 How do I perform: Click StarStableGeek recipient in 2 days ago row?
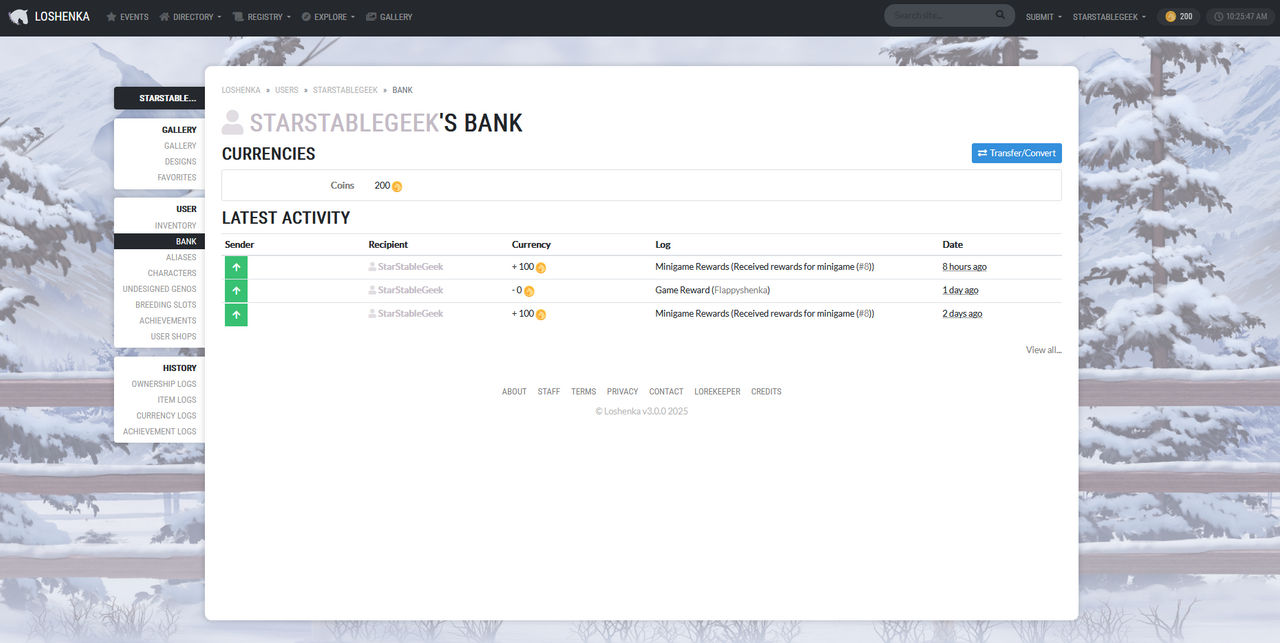tap(410, 314)
